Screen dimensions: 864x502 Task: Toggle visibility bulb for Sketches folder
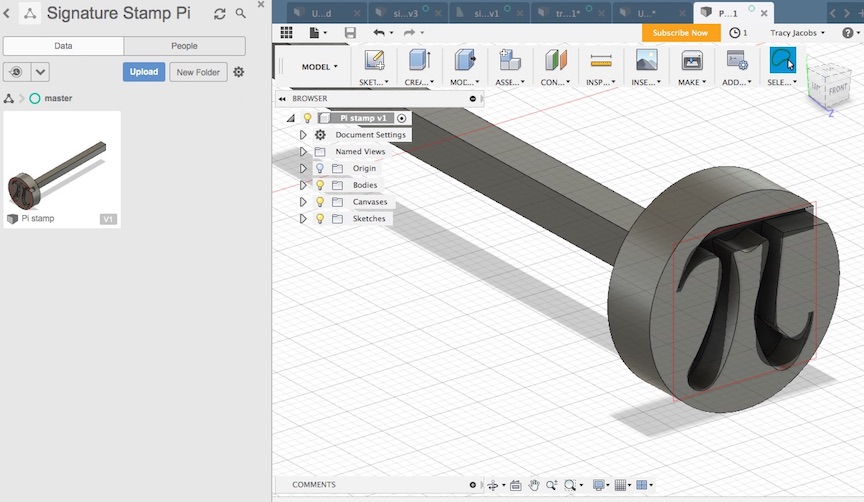[x=320, y=219]
